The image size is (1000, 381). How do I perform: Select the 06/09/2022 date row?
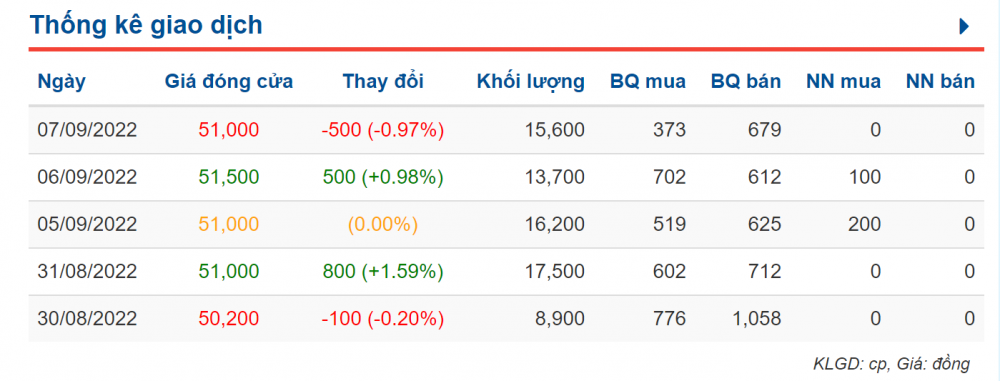506,177
